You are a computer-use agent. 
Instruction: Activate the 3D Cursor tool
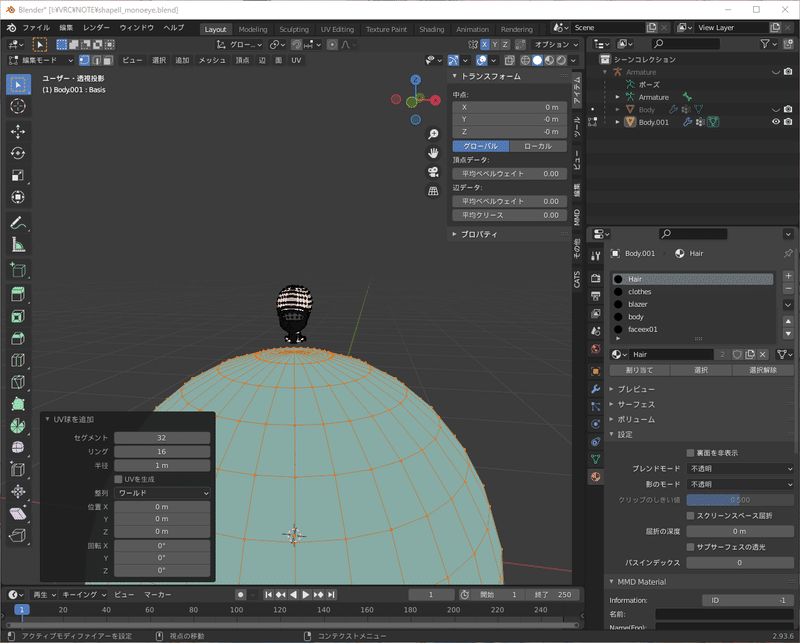coord(18,106)
